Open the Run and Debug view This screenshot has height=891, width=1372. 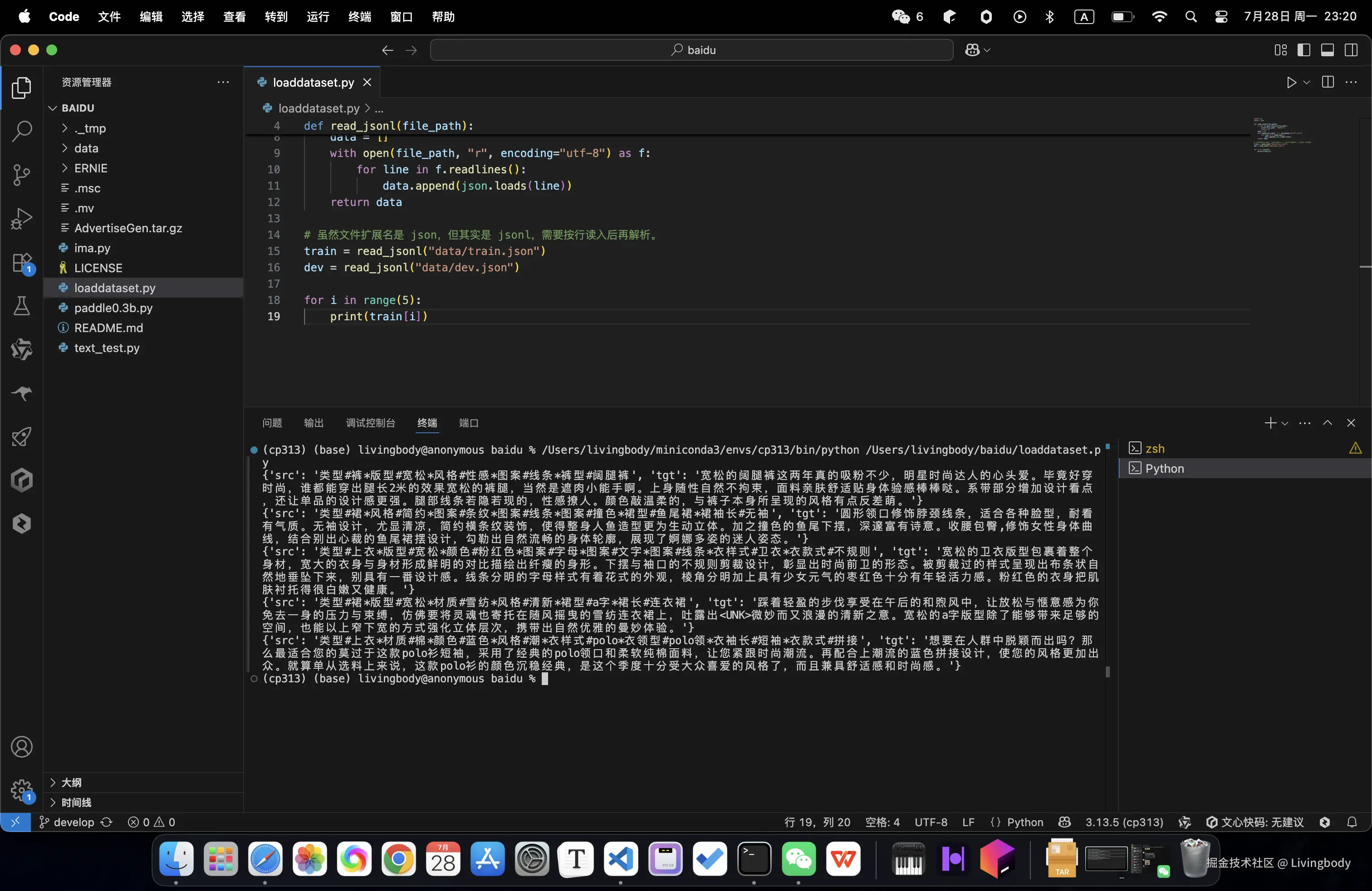[21, 219]
